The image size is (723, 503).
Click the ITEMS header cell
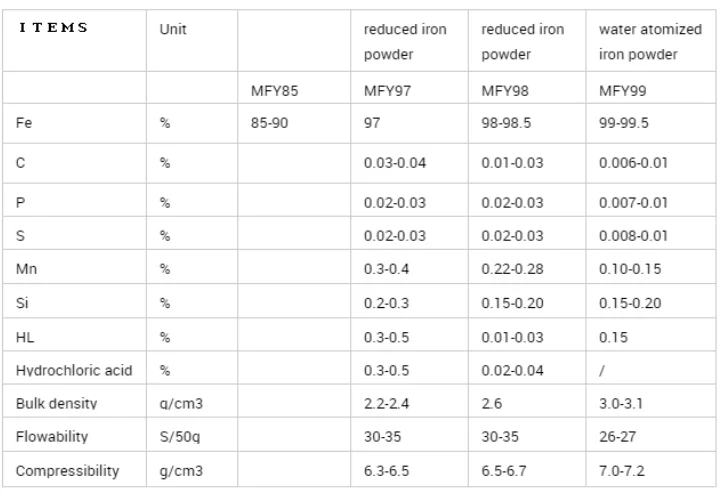54,28
